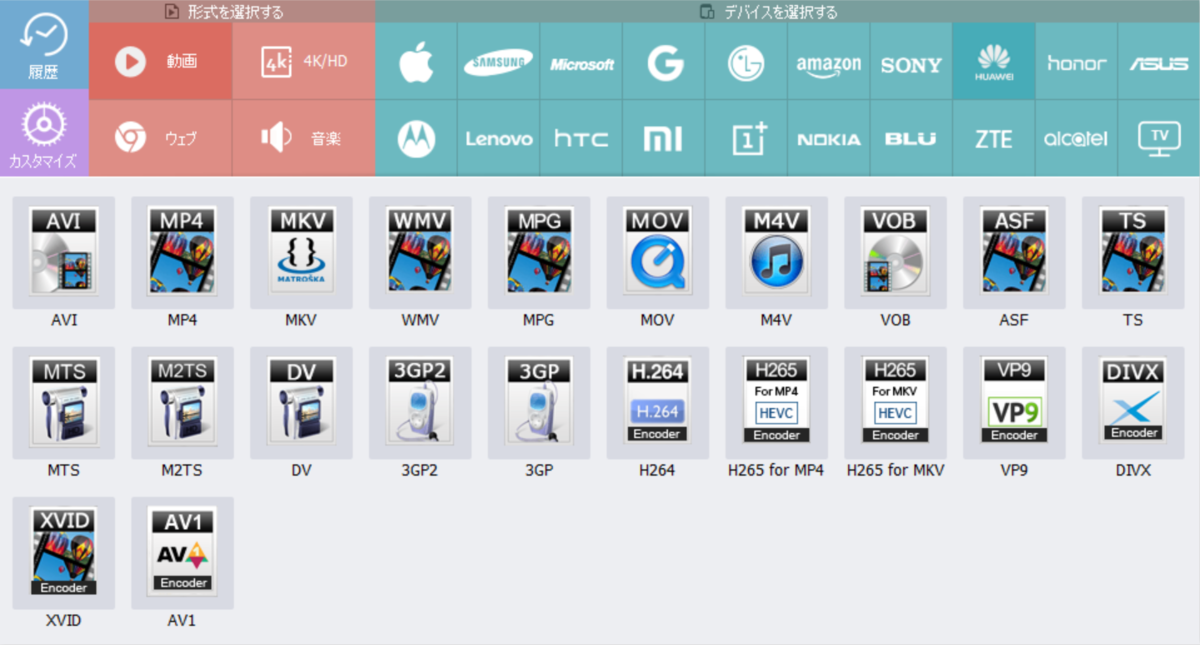Select the TS output format
This screenshot has width=1200, height=645.
1133,253
